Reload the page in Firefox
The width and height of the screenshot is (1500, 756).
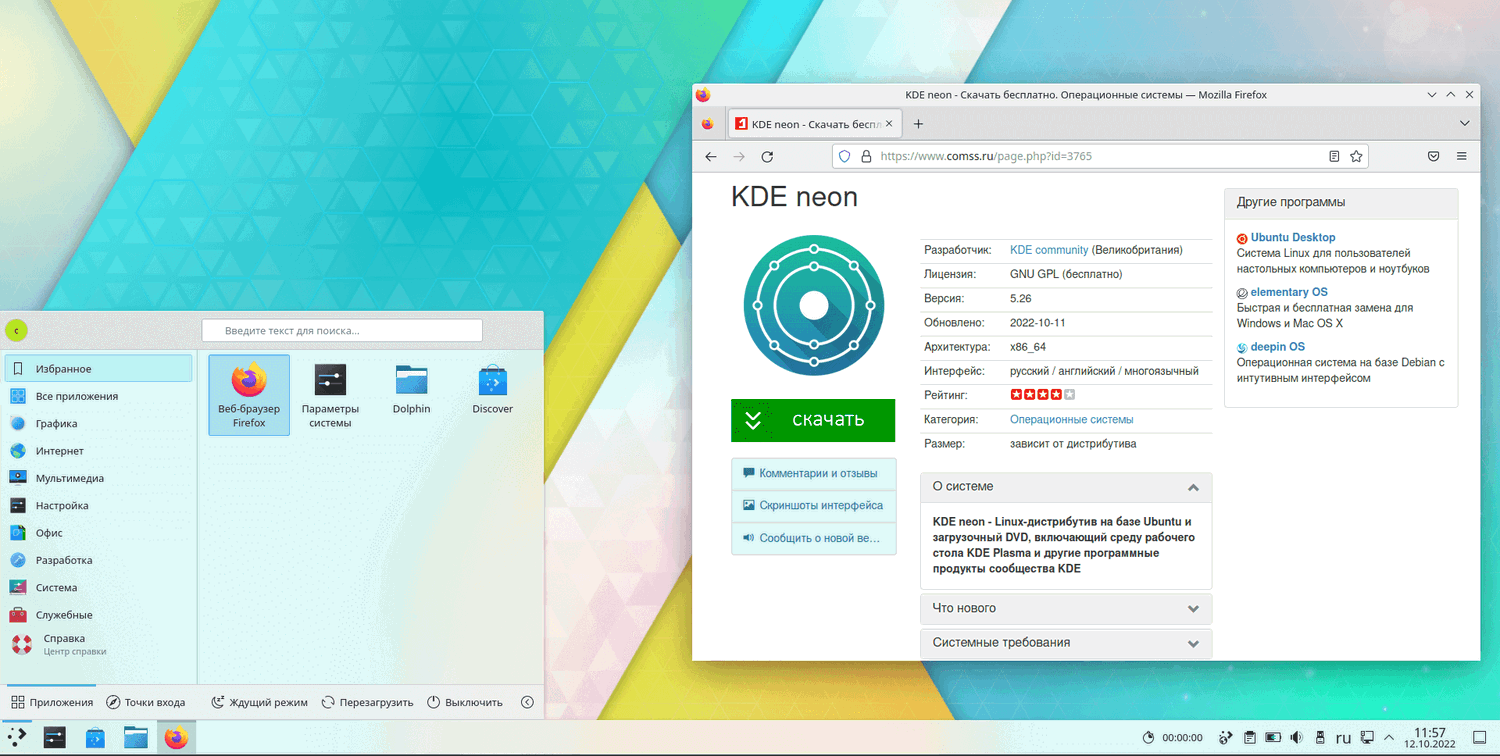pos(767,157)
